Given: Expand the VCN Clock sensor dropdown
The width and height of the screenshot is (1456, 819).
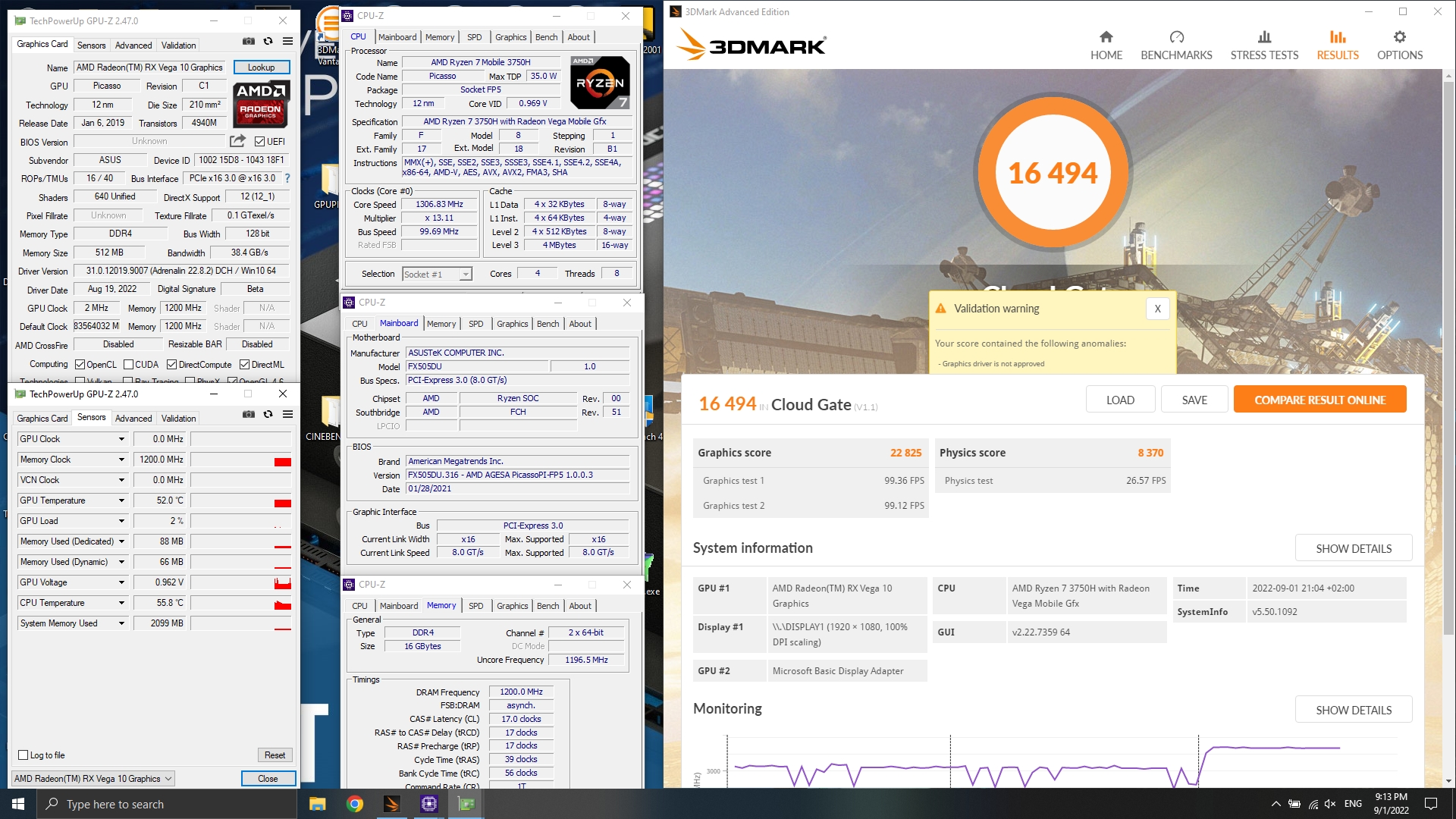Looking at the screenshot, I should (121, 480).
